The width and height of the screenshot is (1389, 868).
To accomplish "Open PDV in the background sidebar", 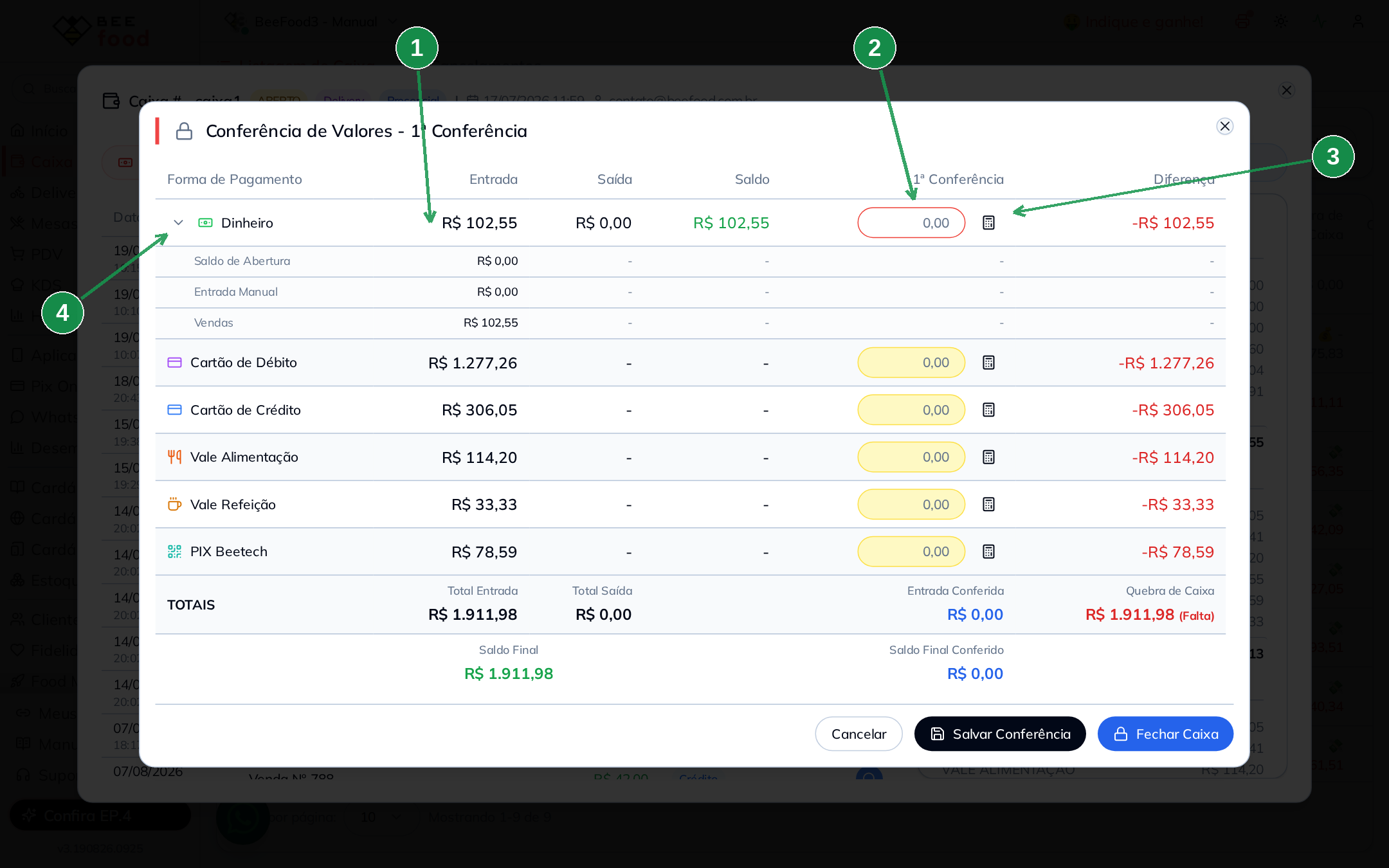I will (37, 255).
